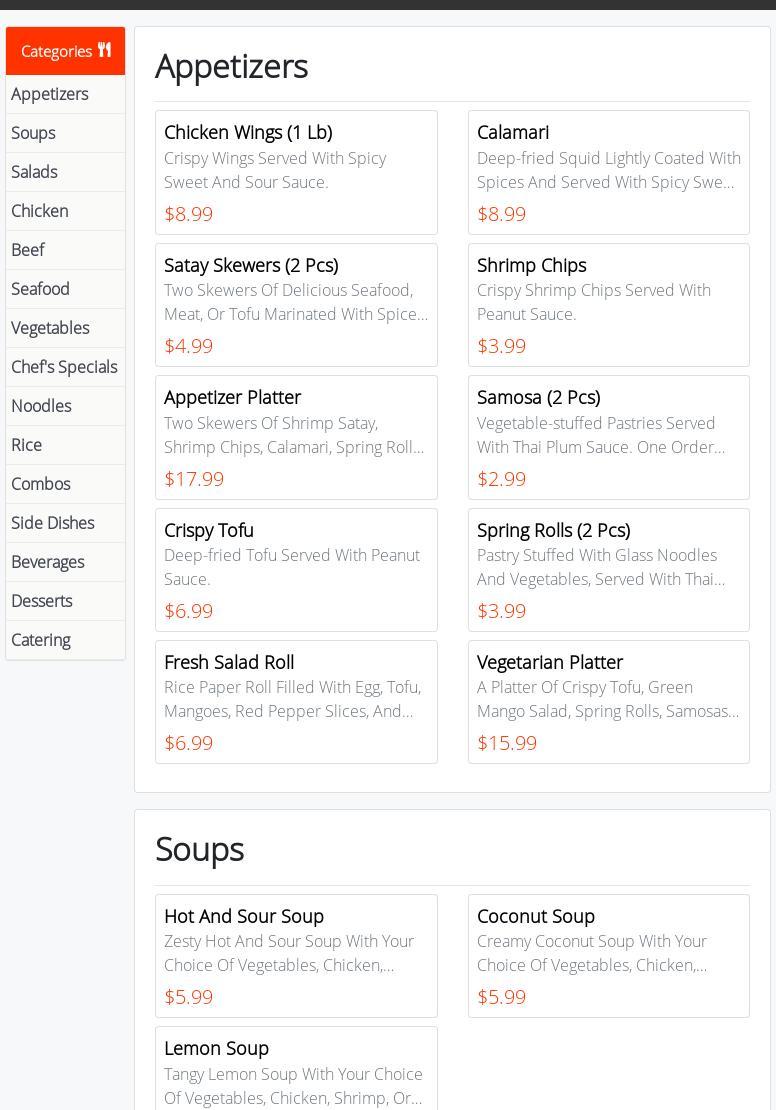This screenshot has width=776, height=1110.
Task: Pick the Satay Skewers (2 Pcs) card
Action: tap(296, 305)
